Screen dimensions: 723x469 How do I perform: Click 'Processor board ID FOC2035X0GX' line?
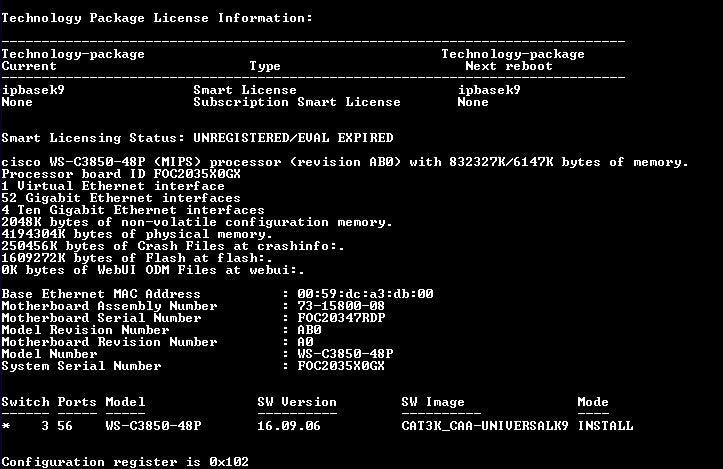(x=121, y=174)
